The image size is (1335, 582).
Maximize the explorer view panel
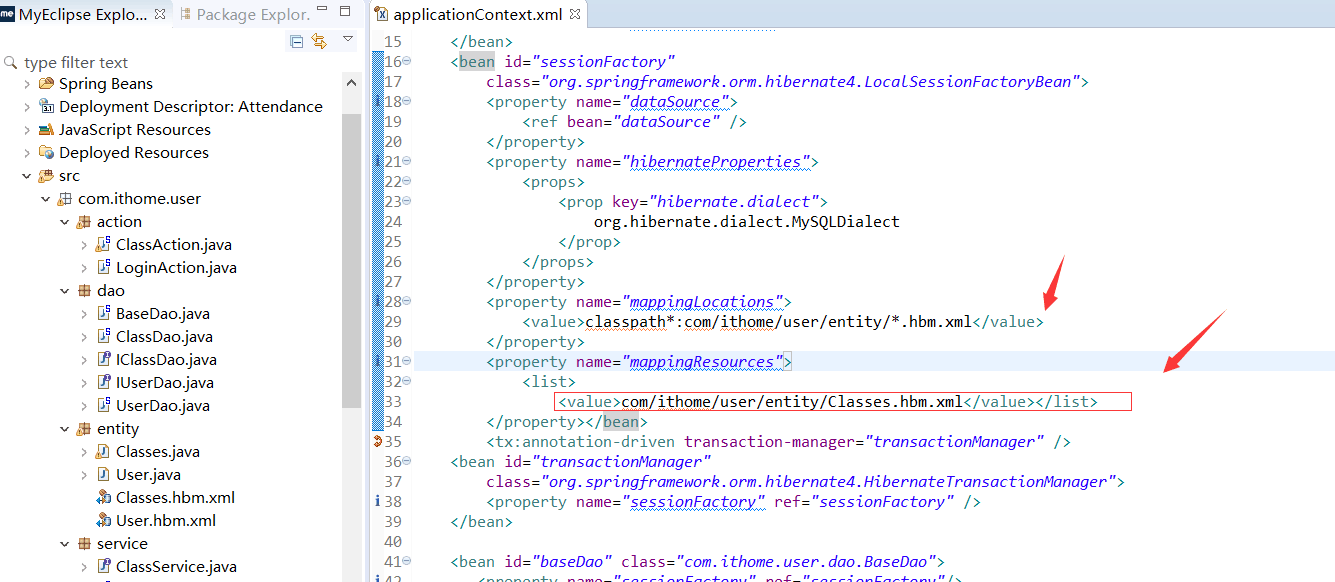[345, 11]
